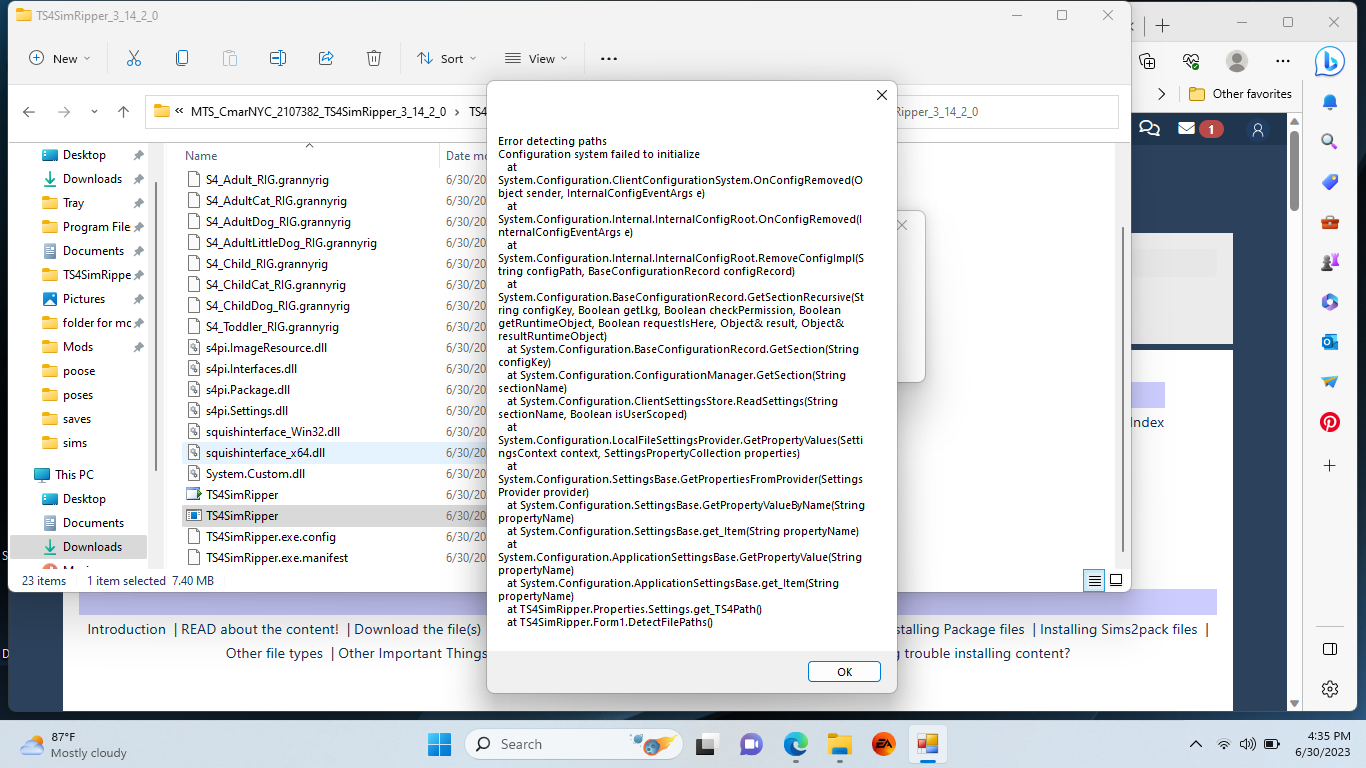Click the Rename icon in File Explorer toolbar

coord(278,58)
